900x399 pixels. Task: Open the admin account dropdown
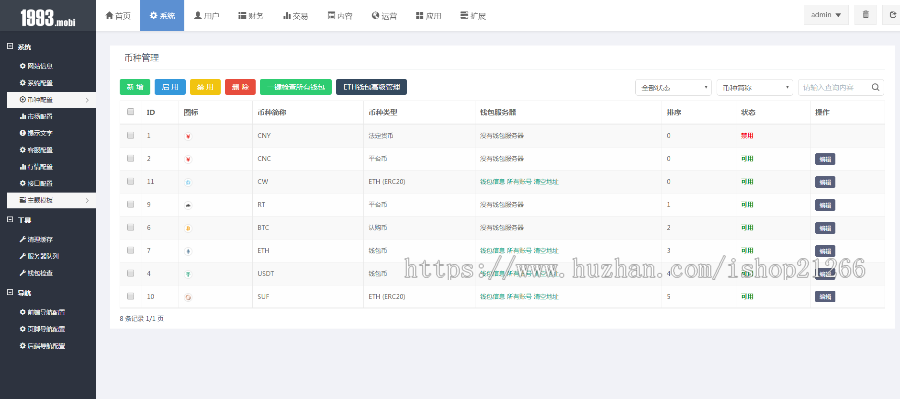click(x=826, y=15)
